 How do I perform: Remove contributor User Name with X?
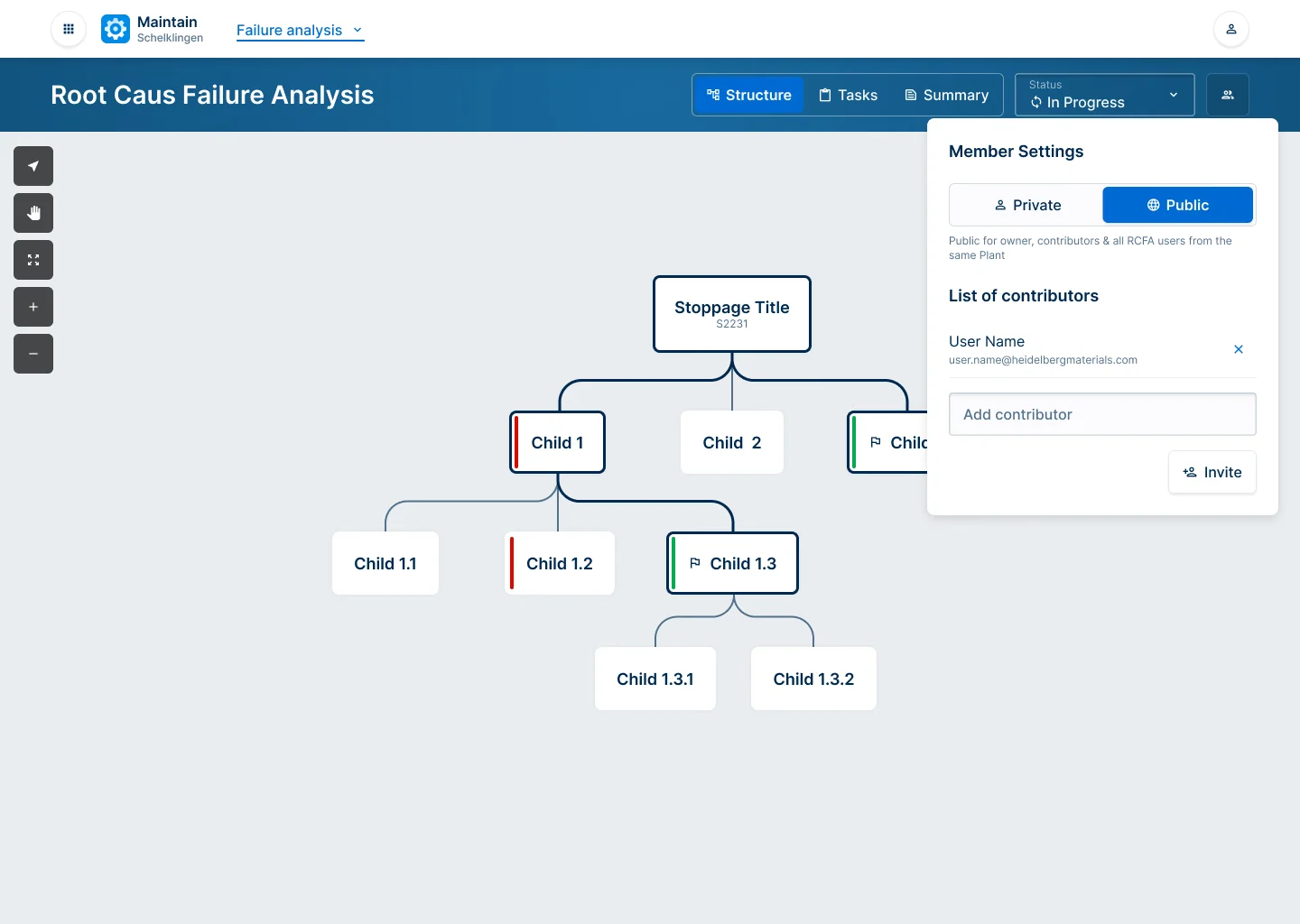(x=1239, y=349)
